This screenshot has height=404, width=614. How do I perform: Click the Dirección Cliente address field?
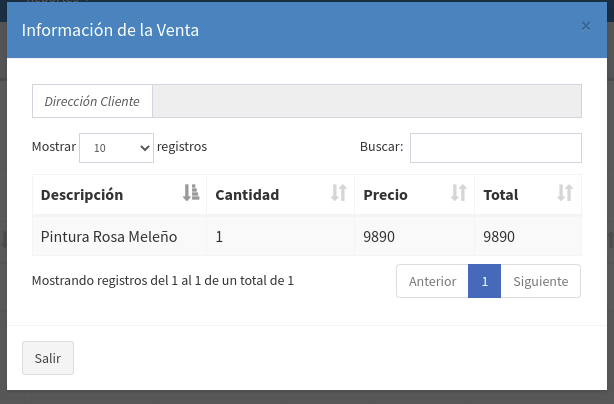coord(367,102)
